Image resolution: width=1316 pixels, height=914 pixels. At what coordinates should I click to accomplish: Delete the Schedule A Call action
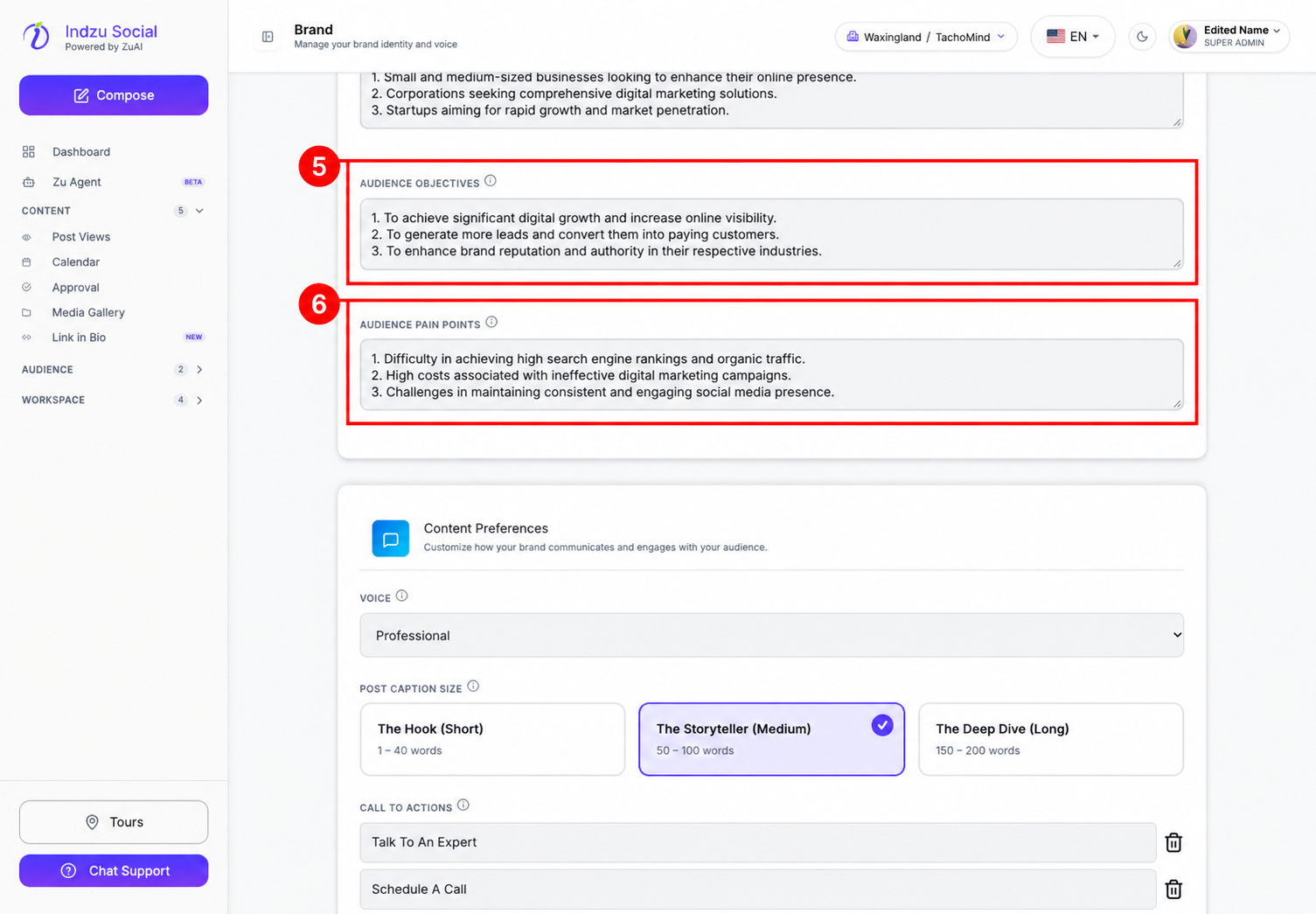[1173, 890]
